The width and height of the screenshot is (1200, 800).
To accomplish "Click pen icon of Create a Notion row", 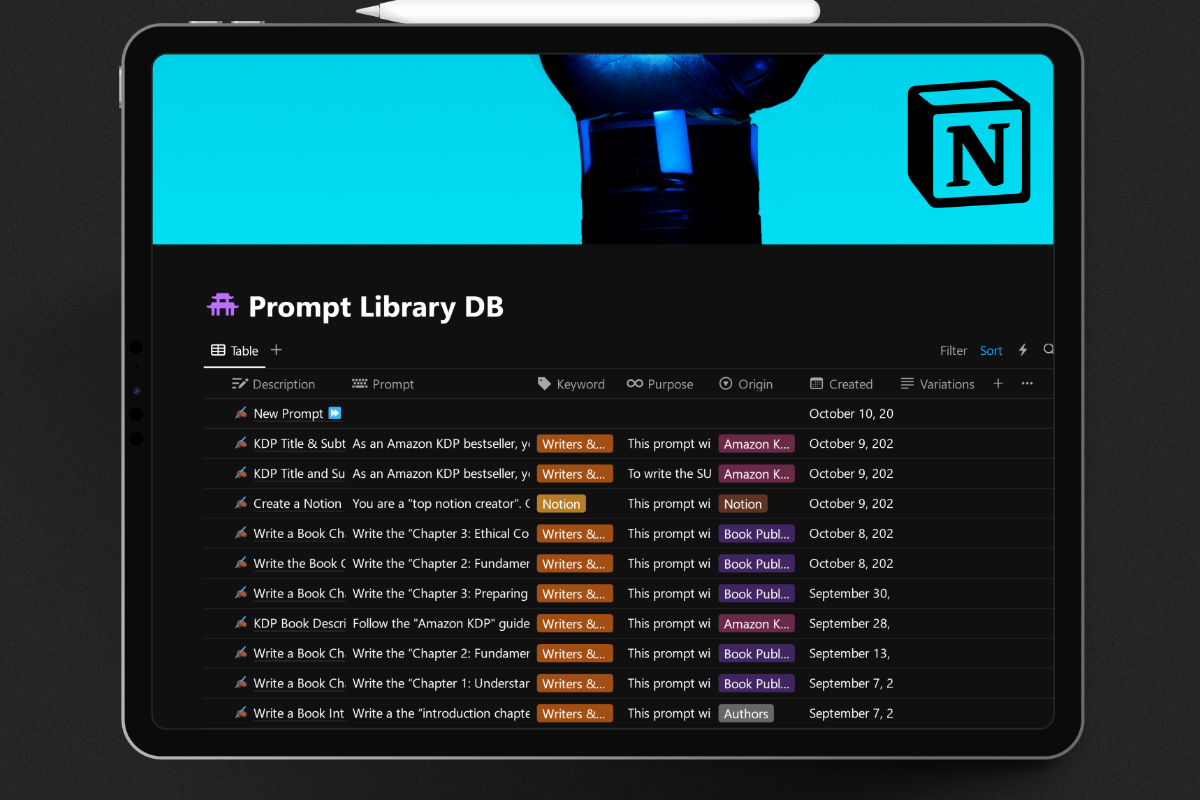I will pyautogui.click(x=241, y=503).
